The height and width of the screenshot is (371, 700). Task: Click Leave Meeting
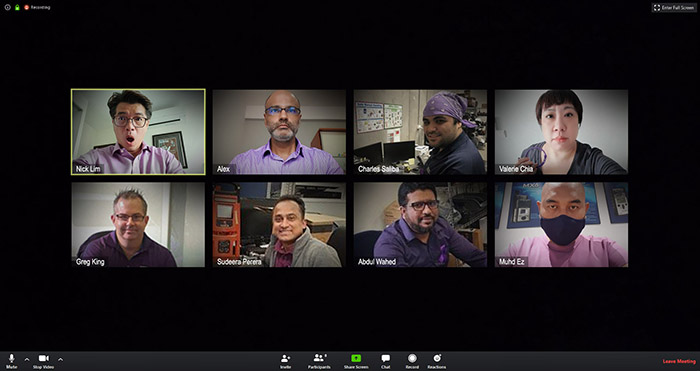pyautogui.click(x=679, y=361)
